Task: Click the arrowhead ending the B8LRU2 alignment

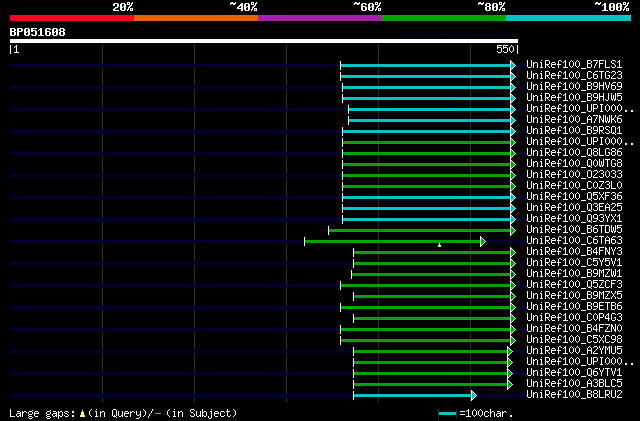Action: (473, 395)
